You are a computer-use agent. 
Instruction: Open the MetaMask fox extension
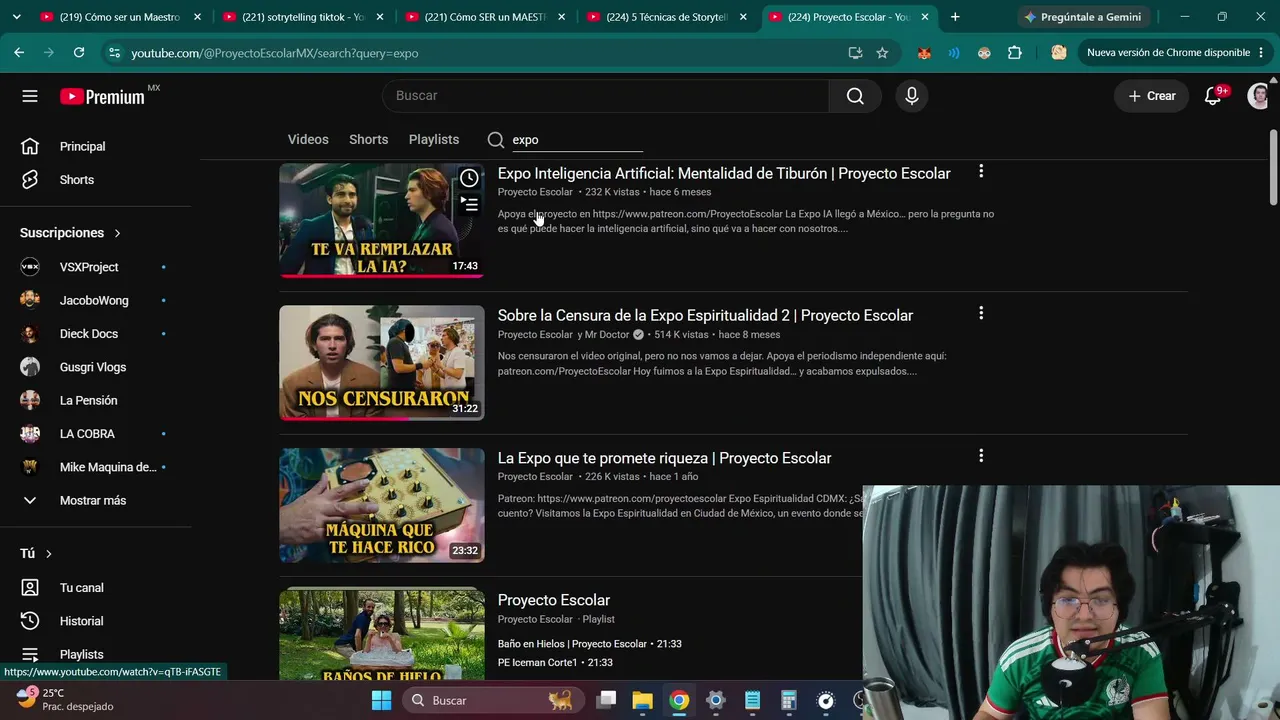pos(924,53)
